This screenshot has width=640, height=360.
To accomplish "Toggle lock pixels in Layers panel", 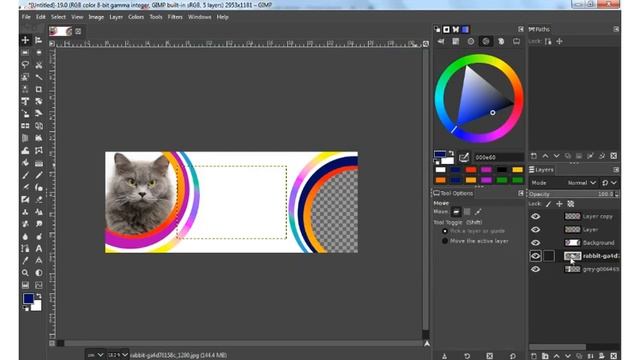I will coord(548,204).
